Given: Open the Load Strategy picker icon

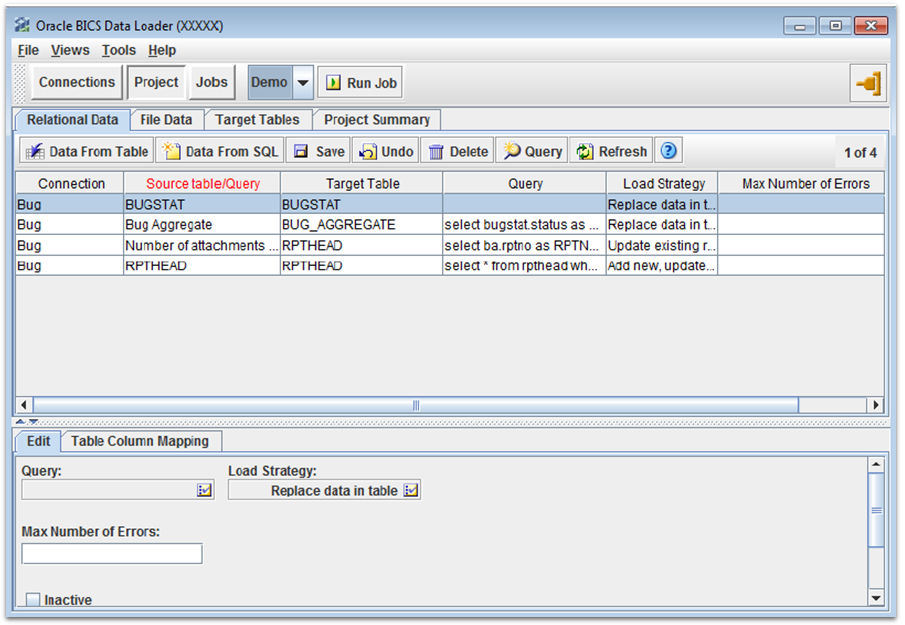Looking at the screenshot, I should point(411,491).
